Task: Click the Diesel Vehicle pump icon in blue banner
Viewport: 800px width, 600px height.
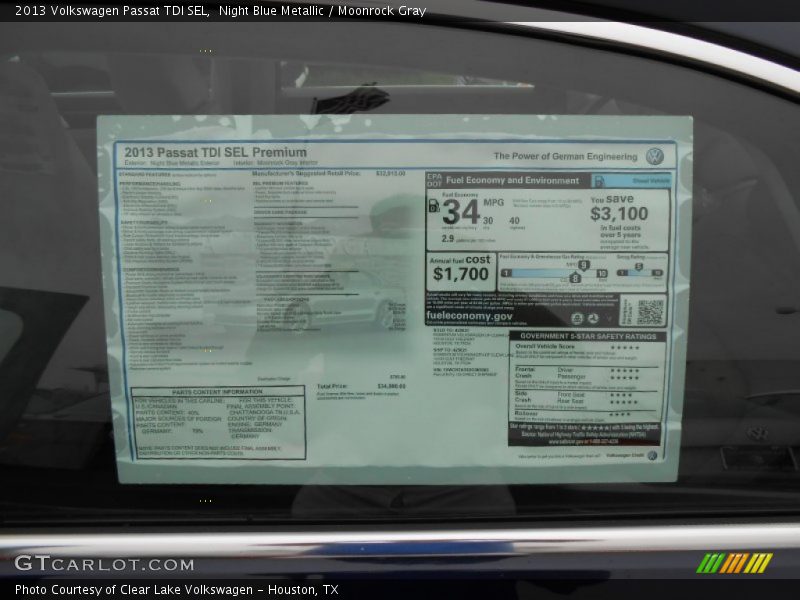Action: 598,181
